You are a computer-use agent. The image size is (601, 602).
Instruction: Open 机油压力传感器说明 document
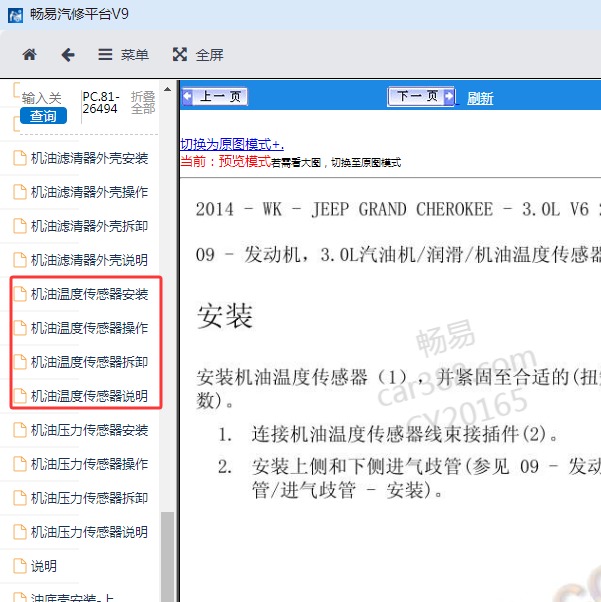coord(89,532)
